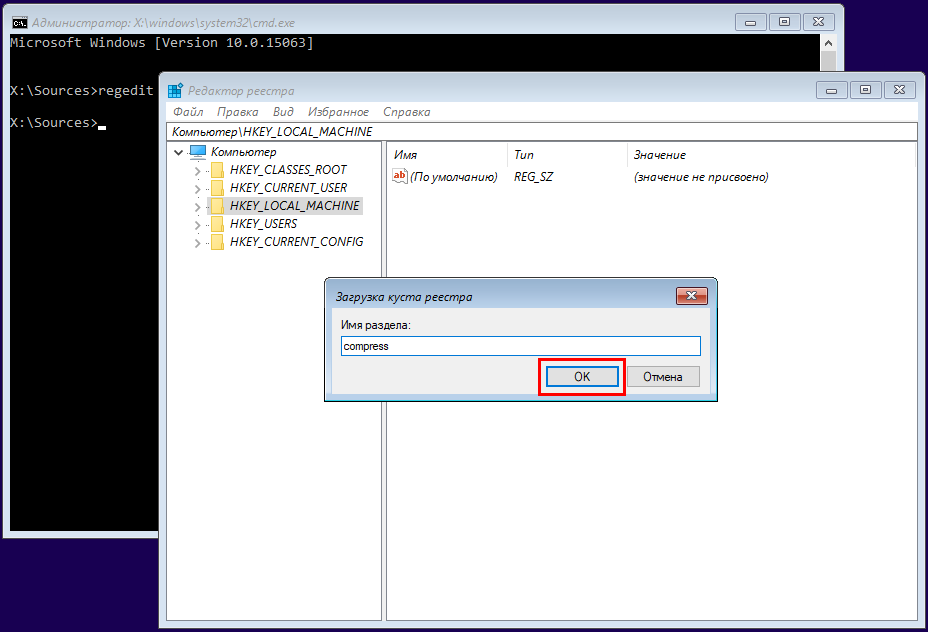Select the HKEY_CLASSES_ROOT tree label
928x632 pixels.
288,170
